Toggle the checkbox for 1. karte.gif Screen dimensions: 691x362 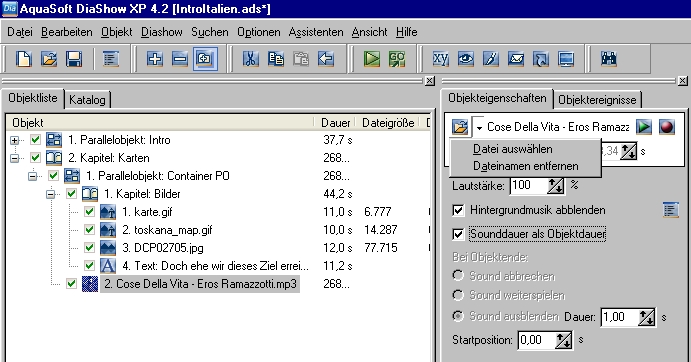(89, 212)
